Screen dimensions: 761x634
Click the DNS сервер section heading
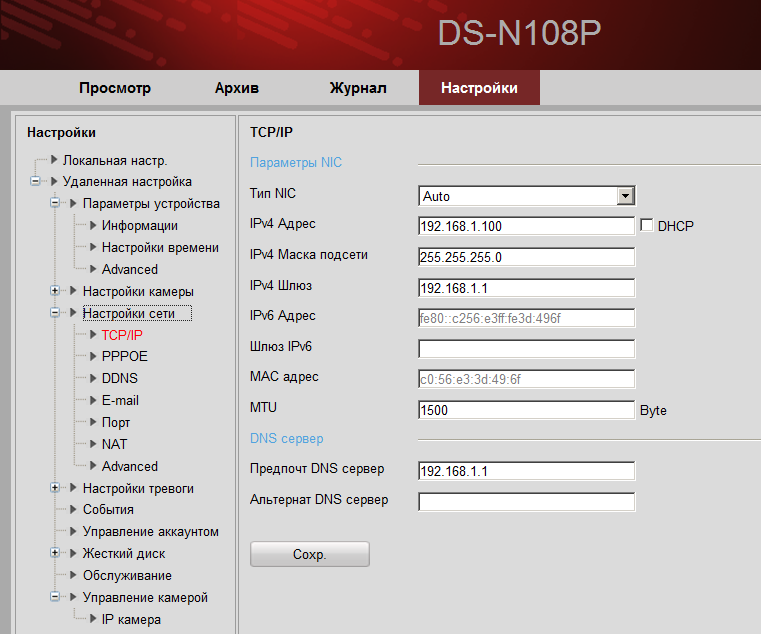pos(287,438)
